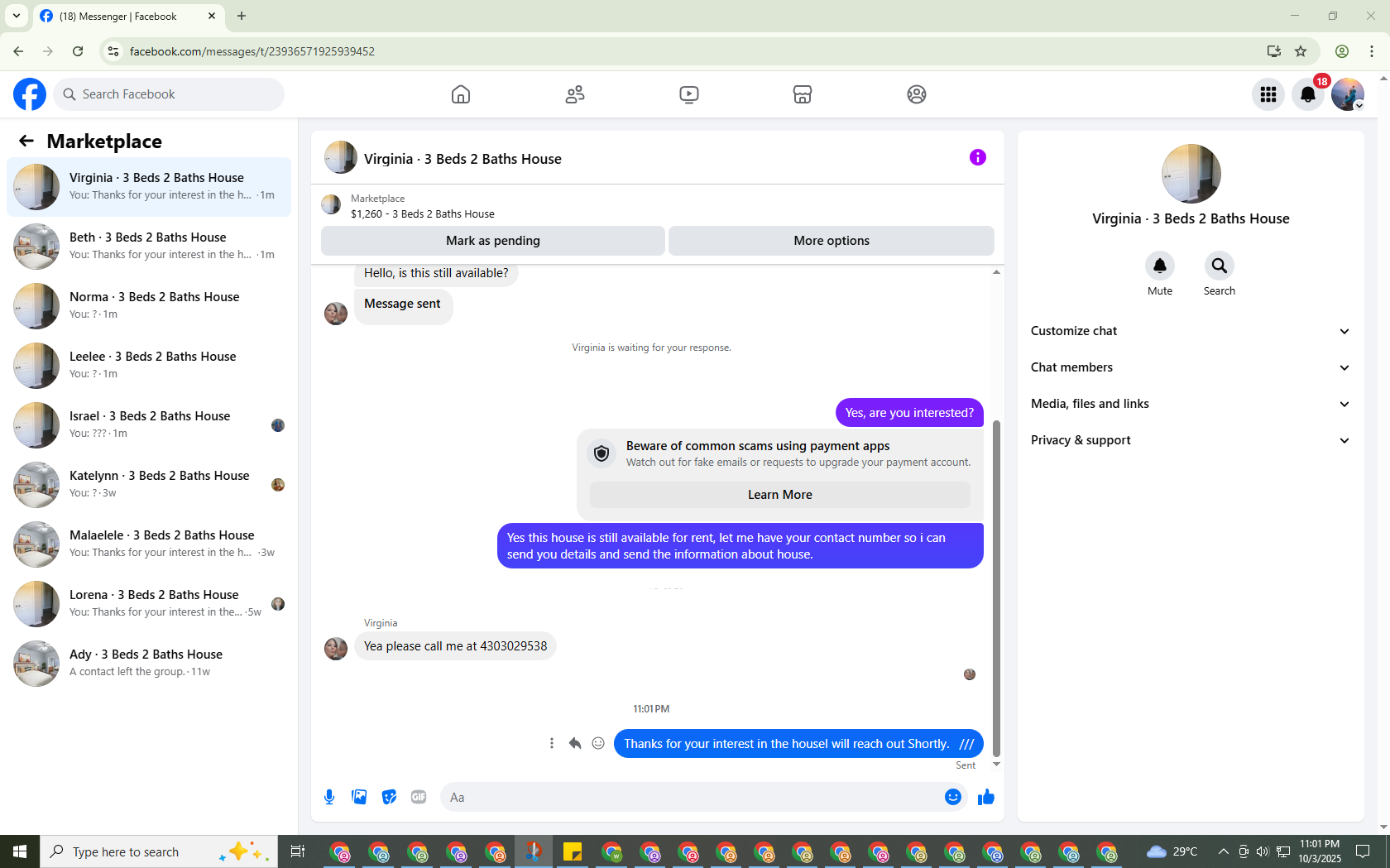Click the chat scrollbar thumb
This screenshot has height=868, width=1390.
(996, 587)
